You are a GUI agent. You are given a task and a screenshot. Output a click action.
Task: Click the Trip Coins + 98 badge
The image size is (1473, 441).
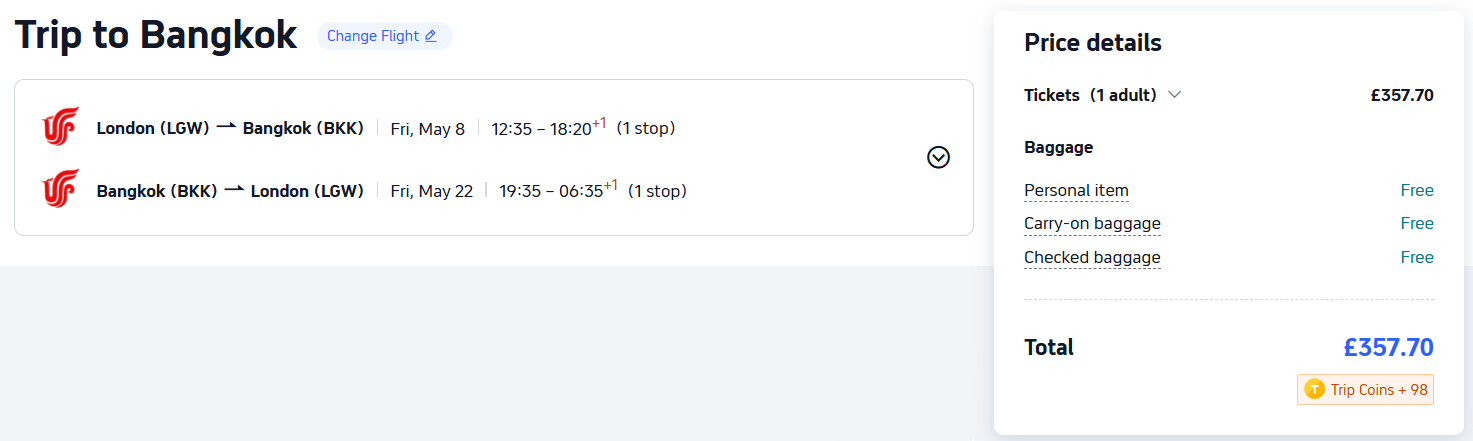coord(1365,390)
